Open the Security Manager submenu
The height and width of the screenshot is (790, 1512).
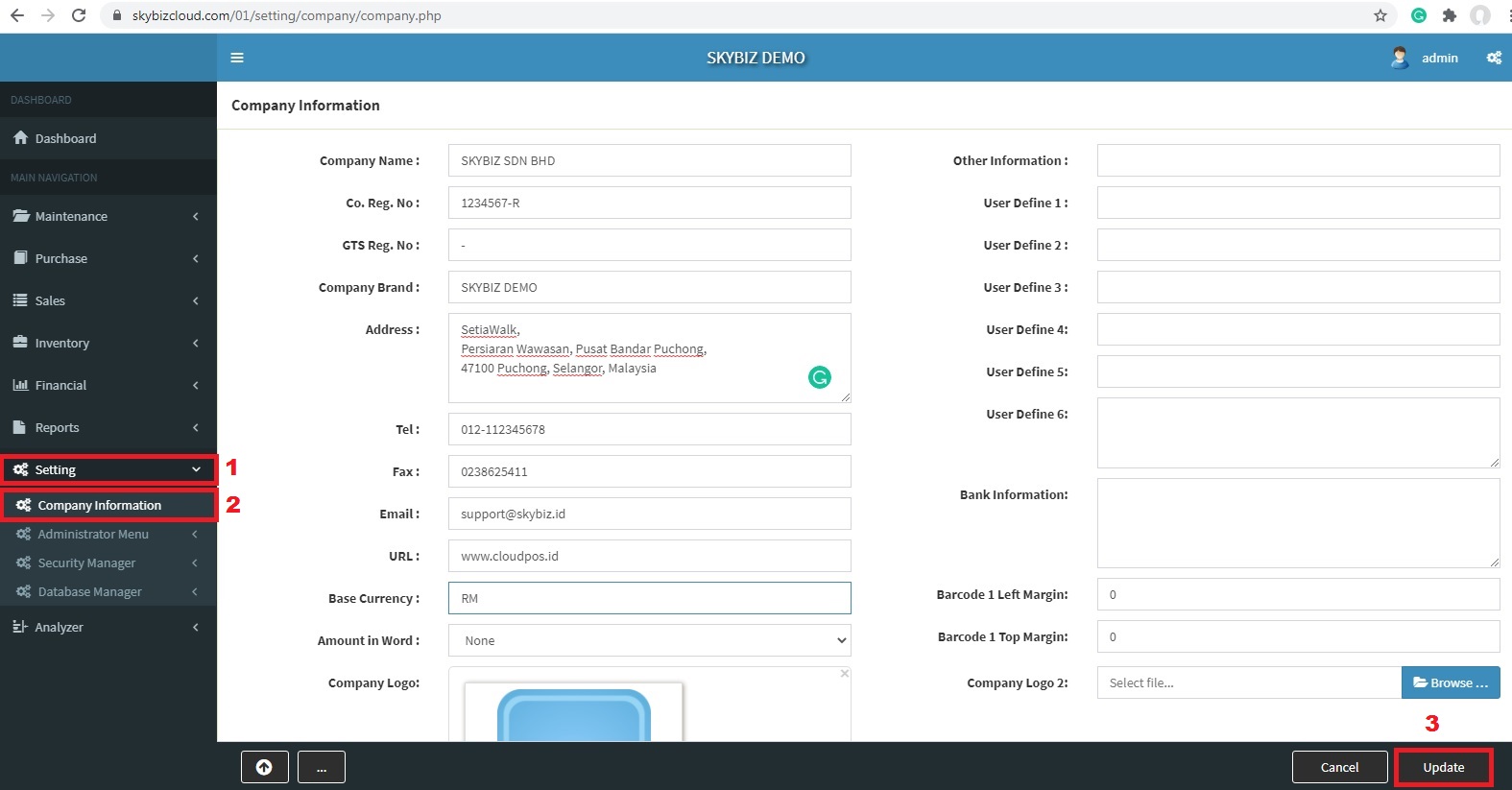[x=86, y=563]
